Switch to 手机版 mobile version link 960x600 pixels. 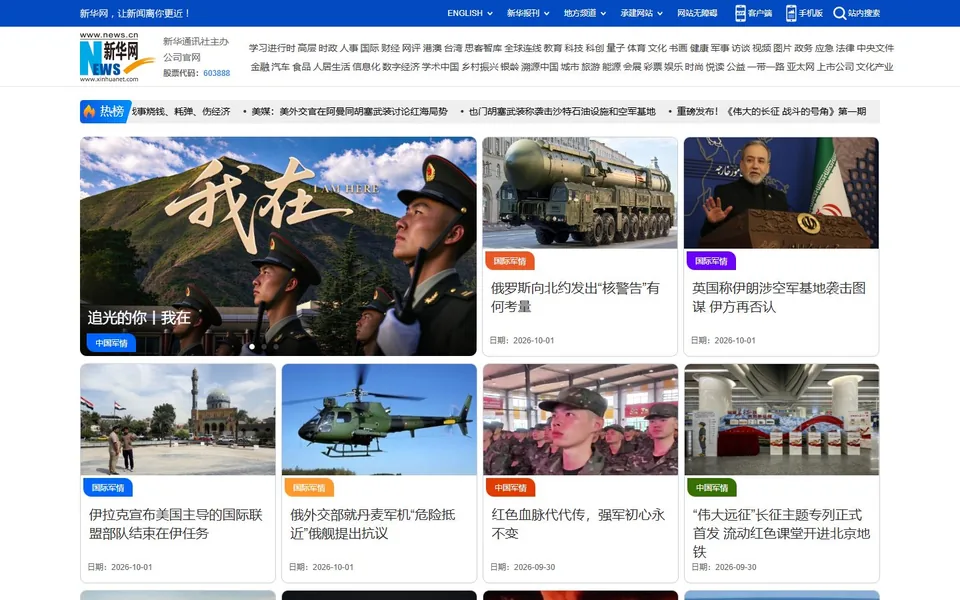811,13
